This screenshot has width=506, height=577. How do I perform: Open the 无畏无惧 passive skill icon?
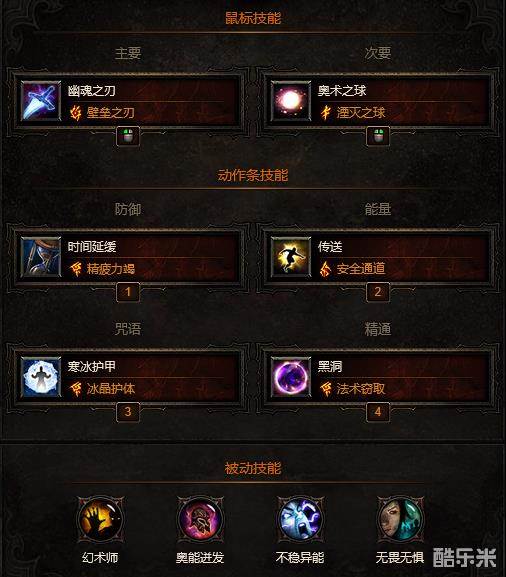(x=400, y=519)
